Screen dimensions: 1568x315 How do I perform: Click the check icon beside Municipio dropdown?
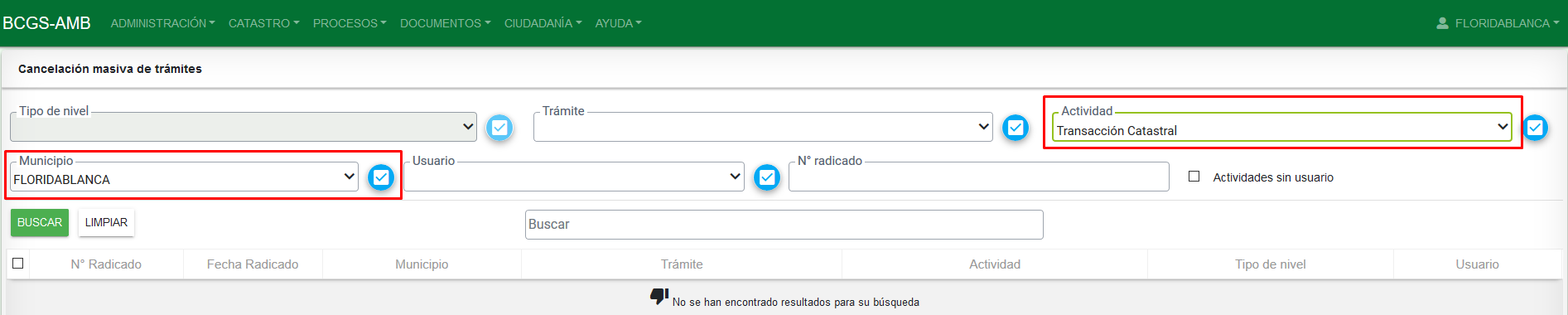(381, 177)
